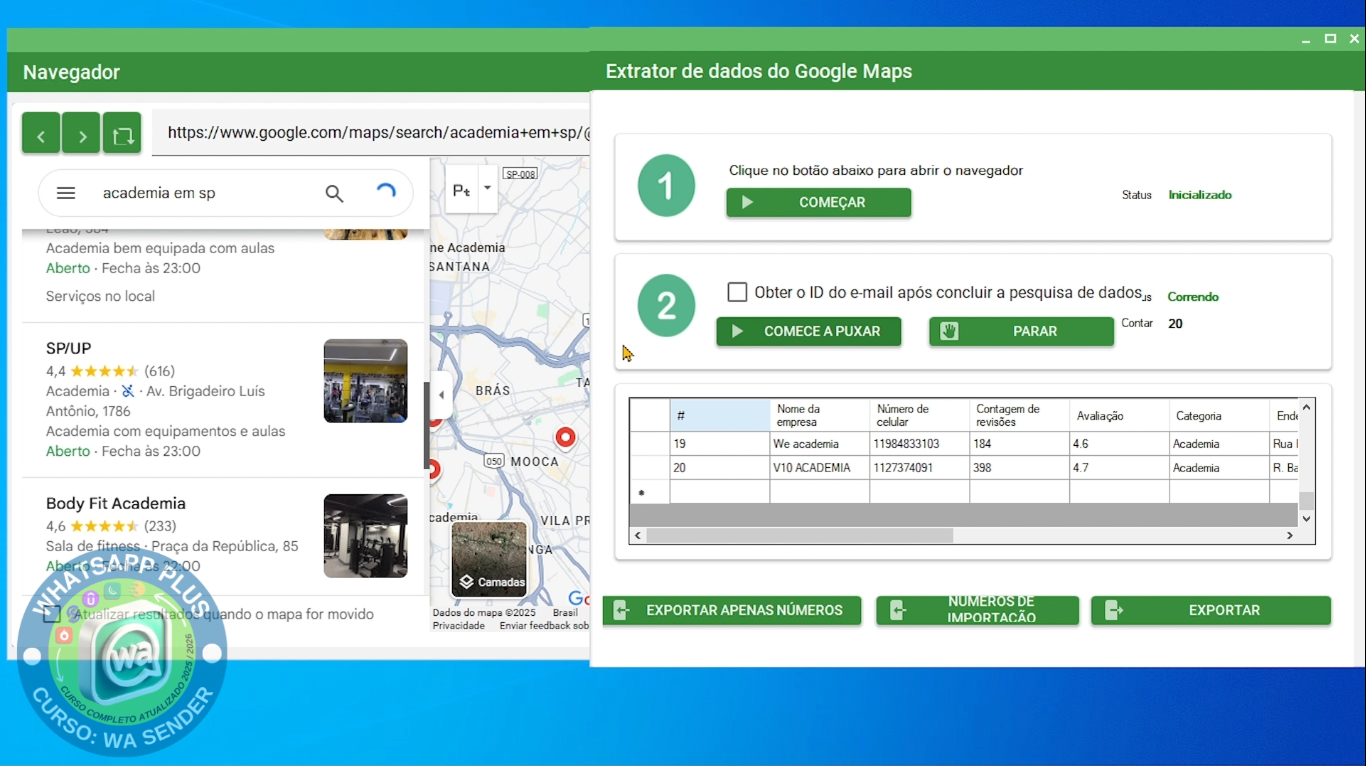The height and width of the screenshot is (766, 1366).
Task: Click grid scroll-right arrow
Action: (1290, 536)
